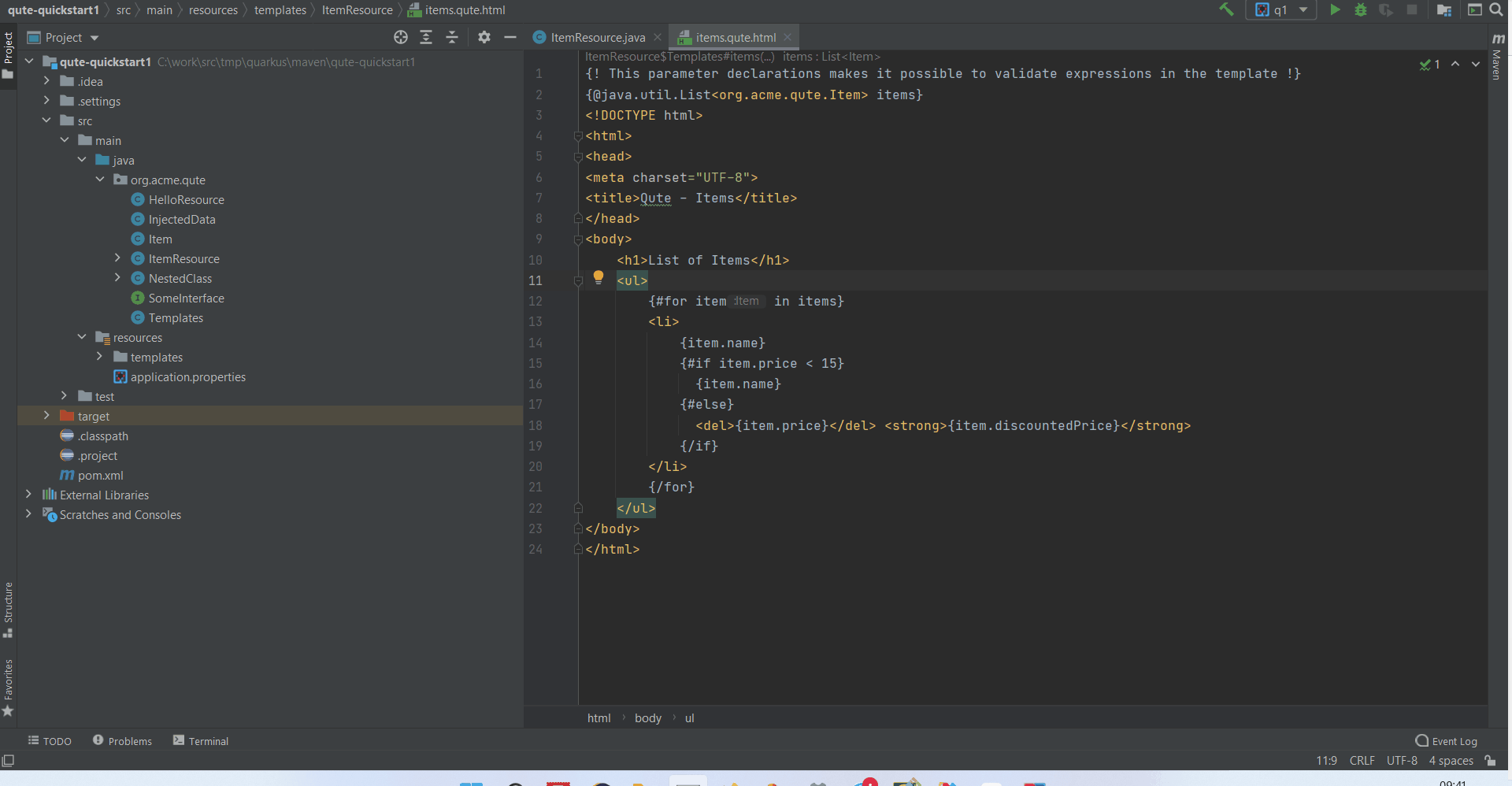Collapse all nodes in the Project tree
Image resolution: width=1512 pixels, height=786 pixels.
[x=451, y=37]
